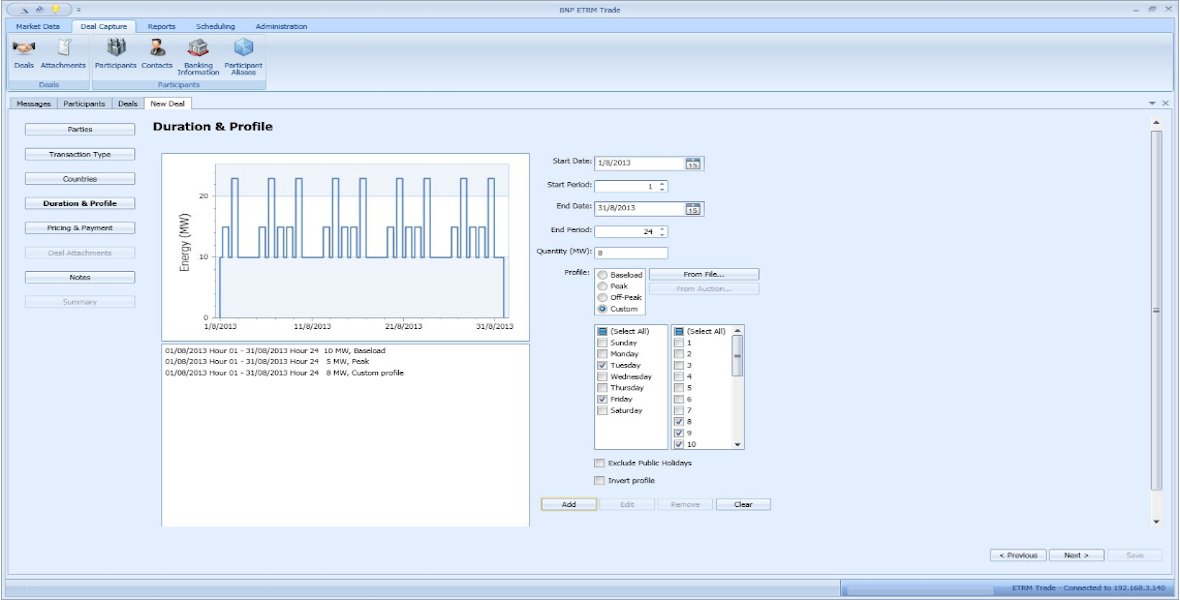This screenshot has width=1180, height=600.
Task: Open the Start Date calendar picker
Action: tap(694, 163)
